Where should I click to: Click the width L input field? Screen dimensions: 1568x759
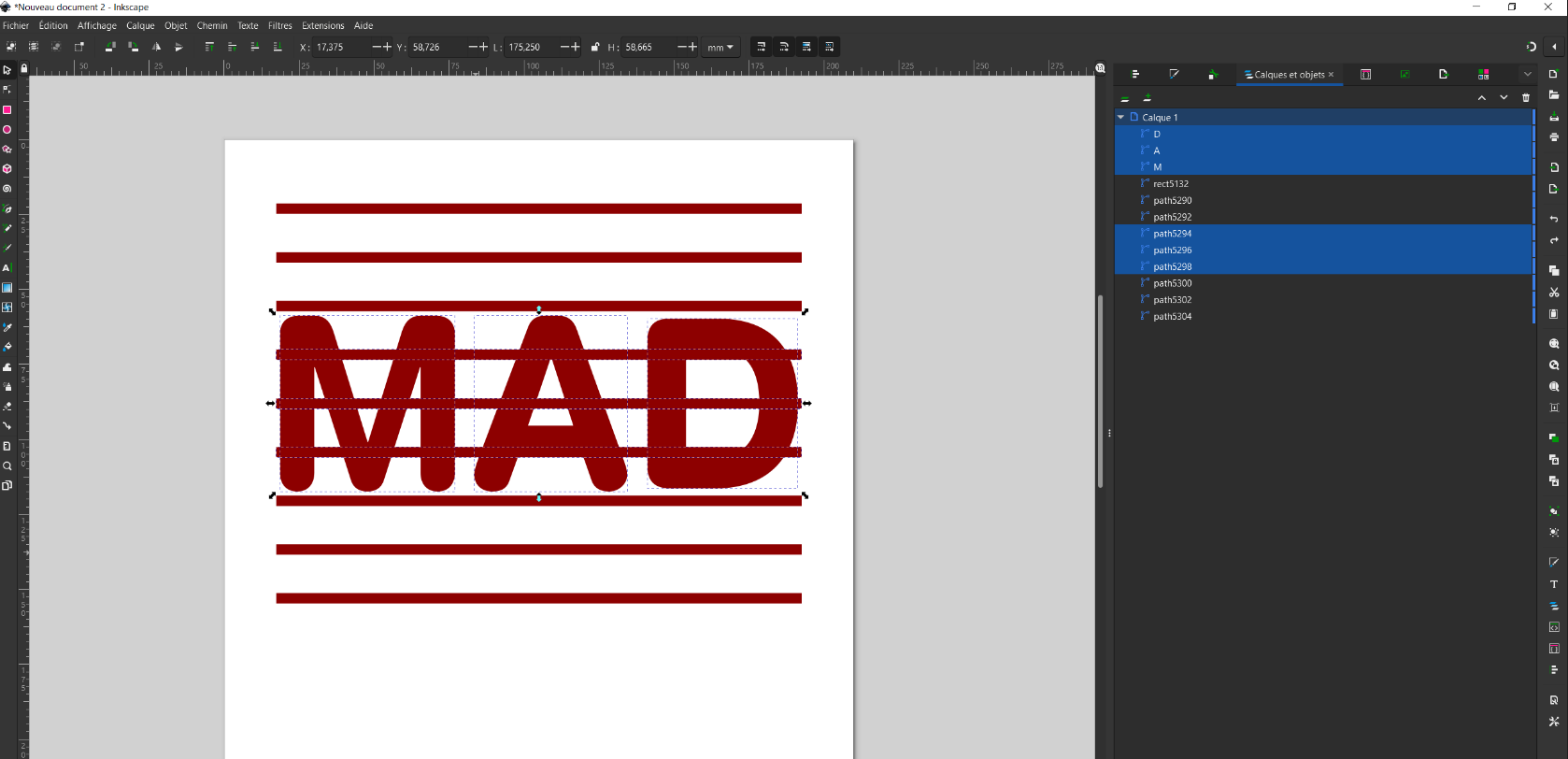[532, 47]
